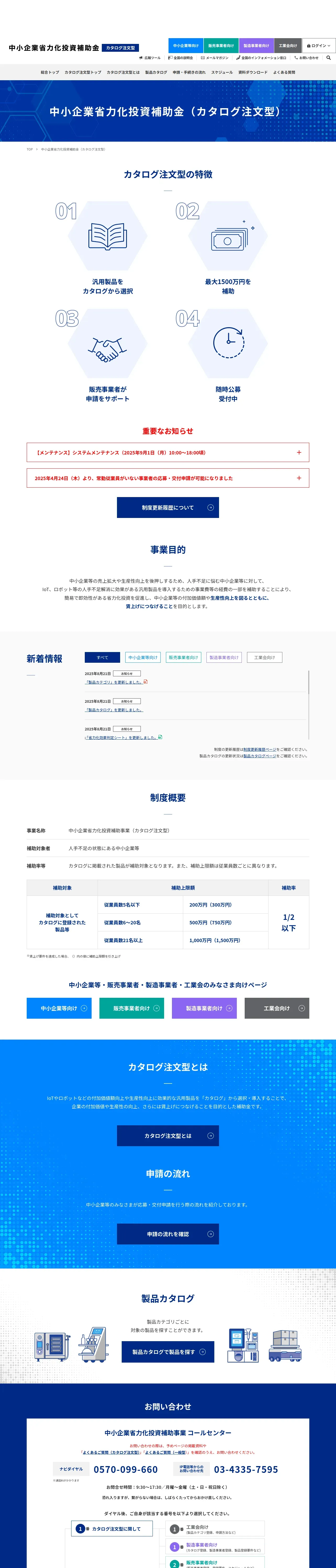Open 製品カタログ in the navigation menu

tap(156, 72)
